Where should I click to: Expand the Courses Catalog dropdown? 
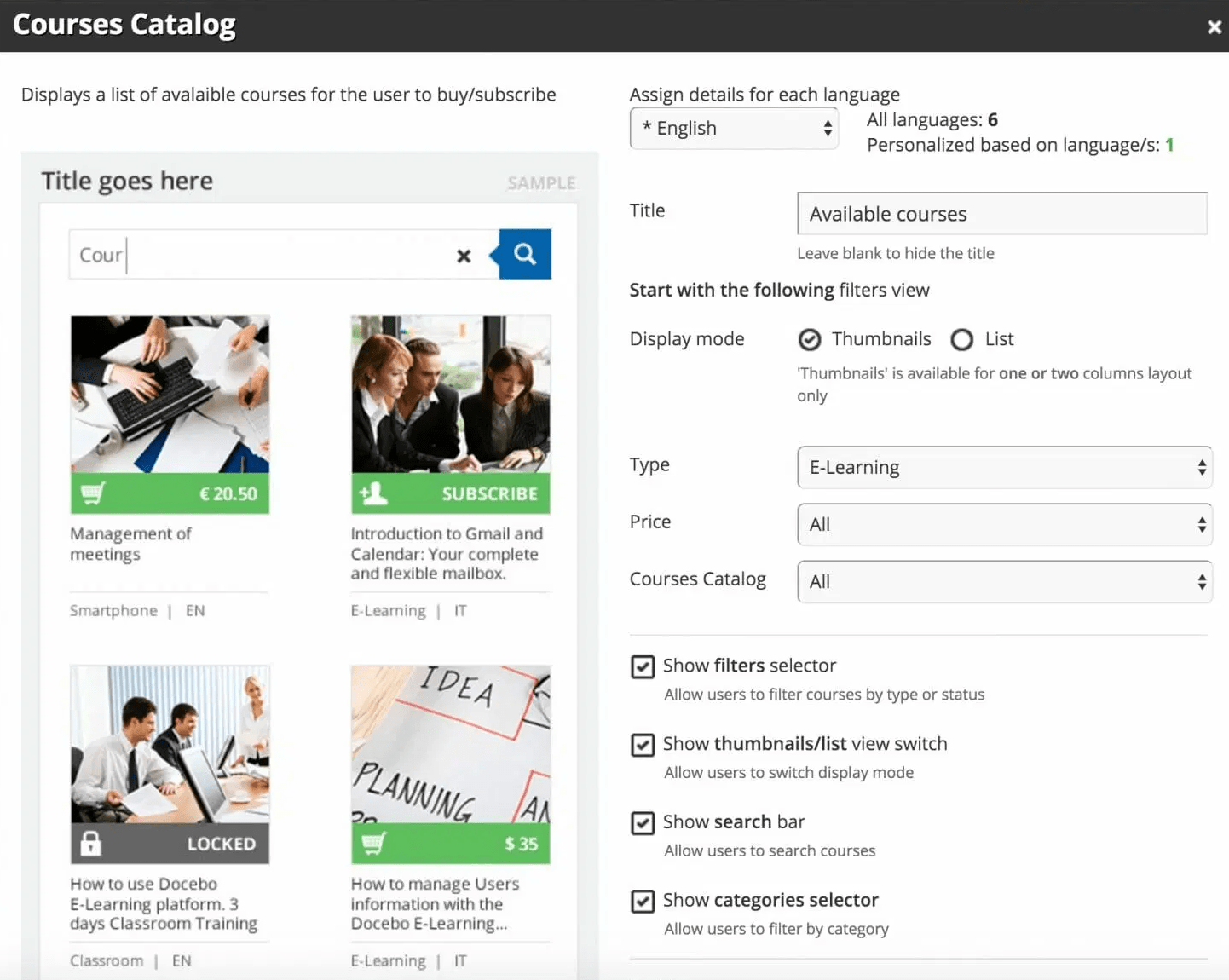pyautogui.click(x=1004, y=582)
